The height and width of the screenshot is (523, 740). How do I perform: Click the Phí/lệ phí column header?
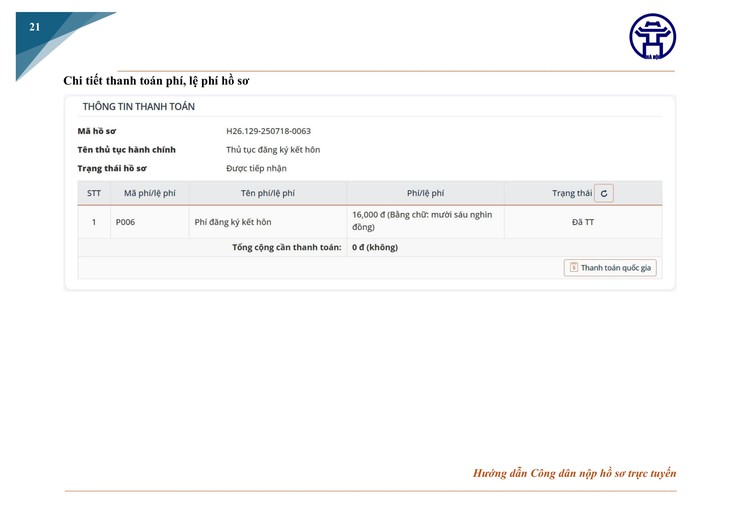(x=425, y=193)
